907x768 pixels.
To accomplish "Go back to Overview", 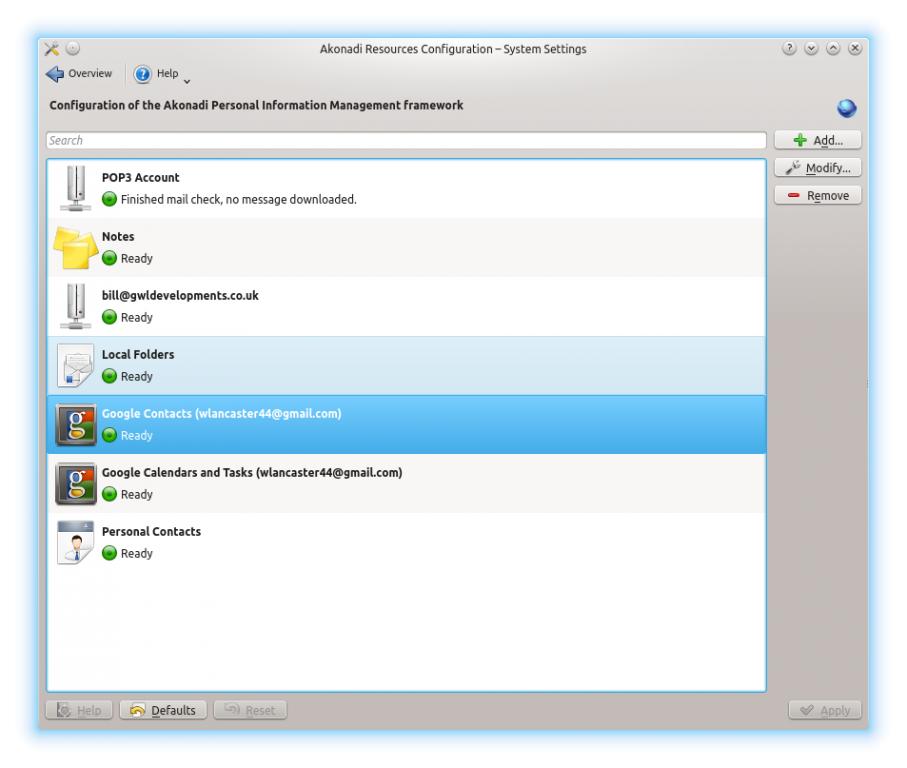I will [x=80, y=74].
